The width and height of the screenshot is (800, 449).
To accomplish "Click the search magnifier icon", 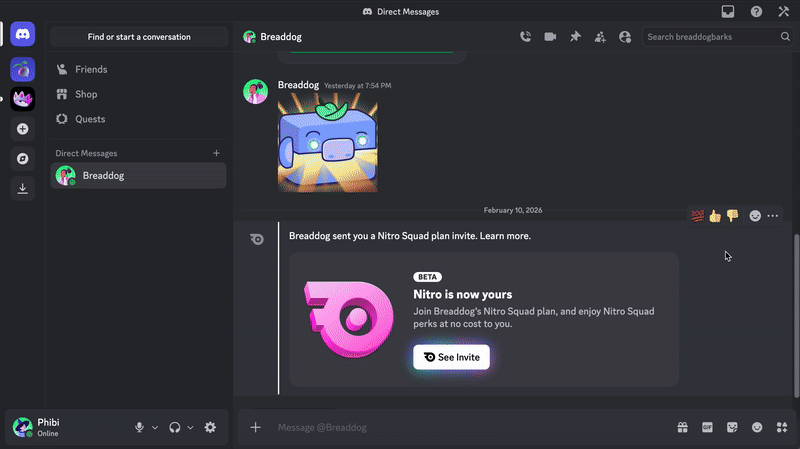I will (x=785, y=37).
